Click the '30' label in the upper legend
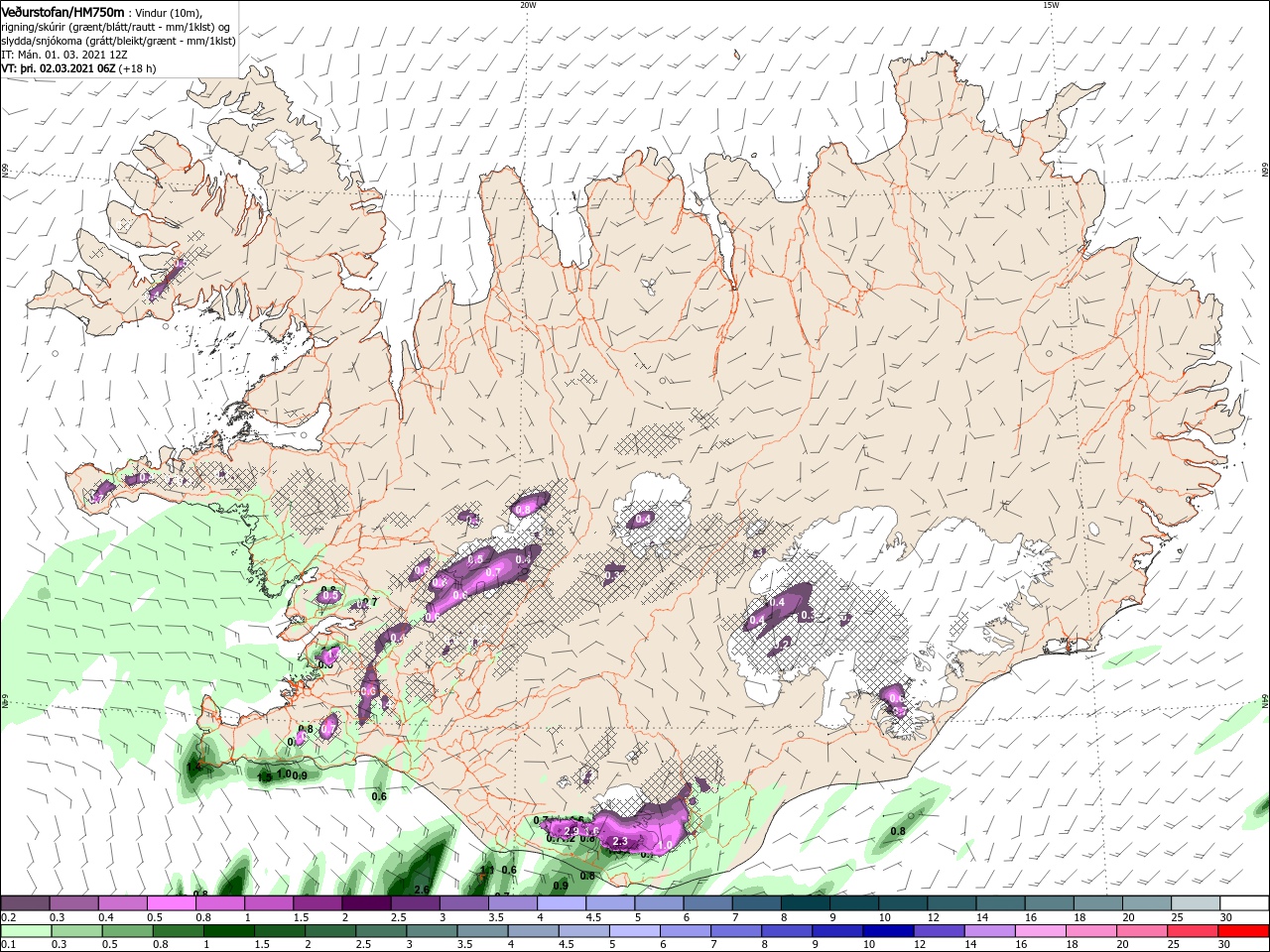This screenshot has height=952, width=1270. [x=1225, y=917]
